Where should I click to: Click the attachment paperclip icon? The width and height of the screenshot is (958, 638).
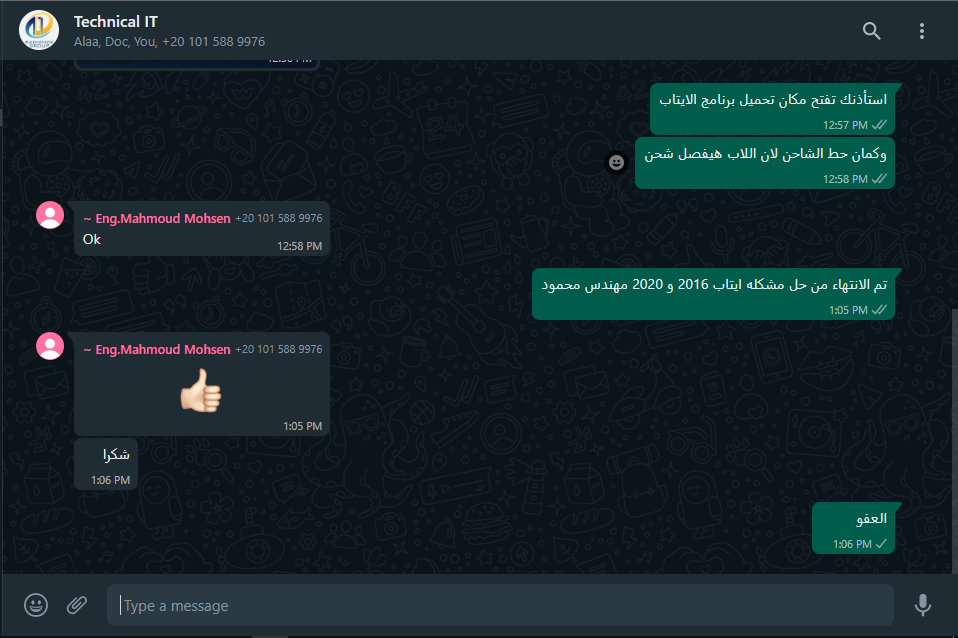[77, 605]
